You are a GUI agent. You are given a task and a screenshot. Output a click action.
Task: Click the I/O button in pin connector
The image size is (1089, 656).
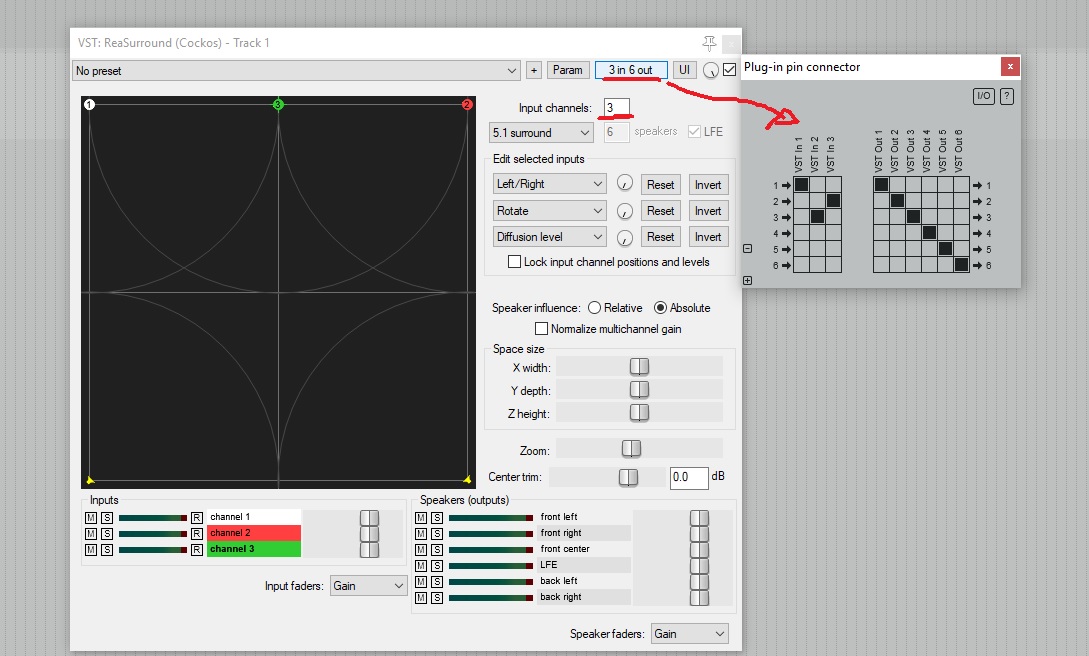pyautogui.click(x=984, y=96)
